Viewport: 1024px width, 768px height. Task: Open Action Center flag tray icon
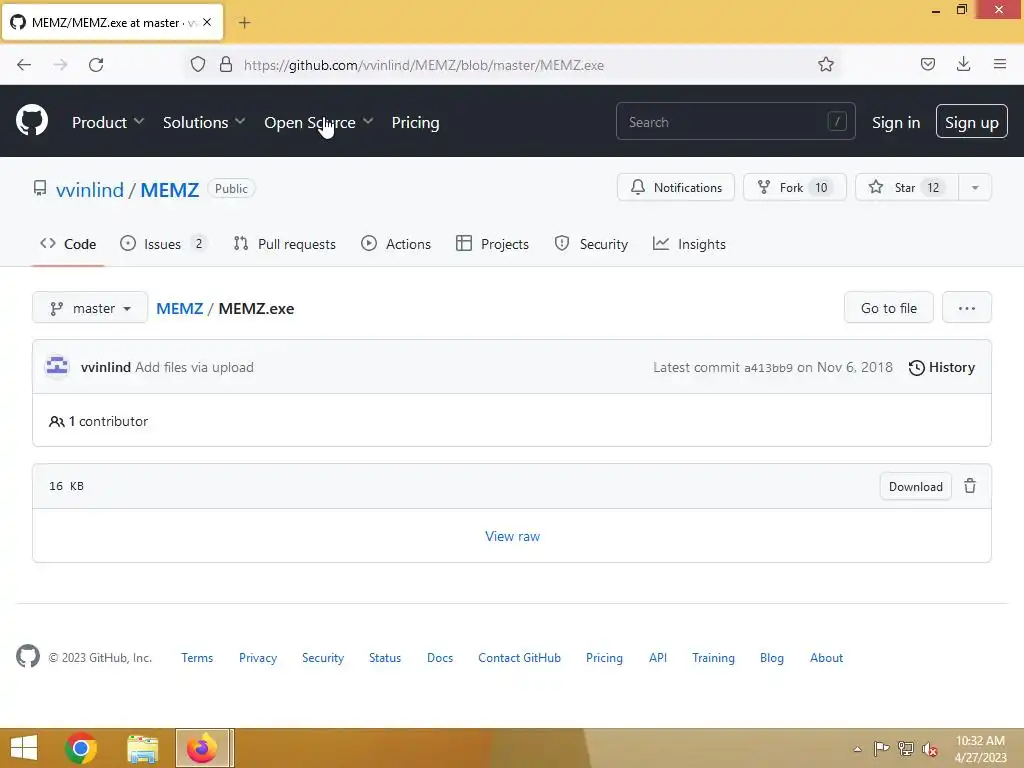point(881,748)
